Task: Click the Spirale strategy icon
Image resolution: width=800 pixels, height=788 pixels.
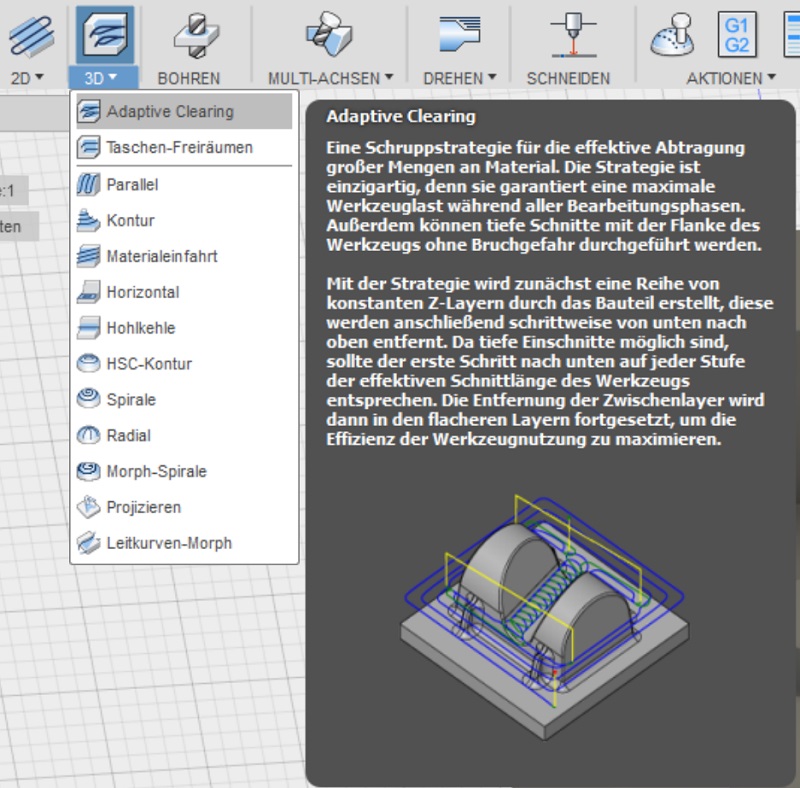Action: tap(88, 399)
